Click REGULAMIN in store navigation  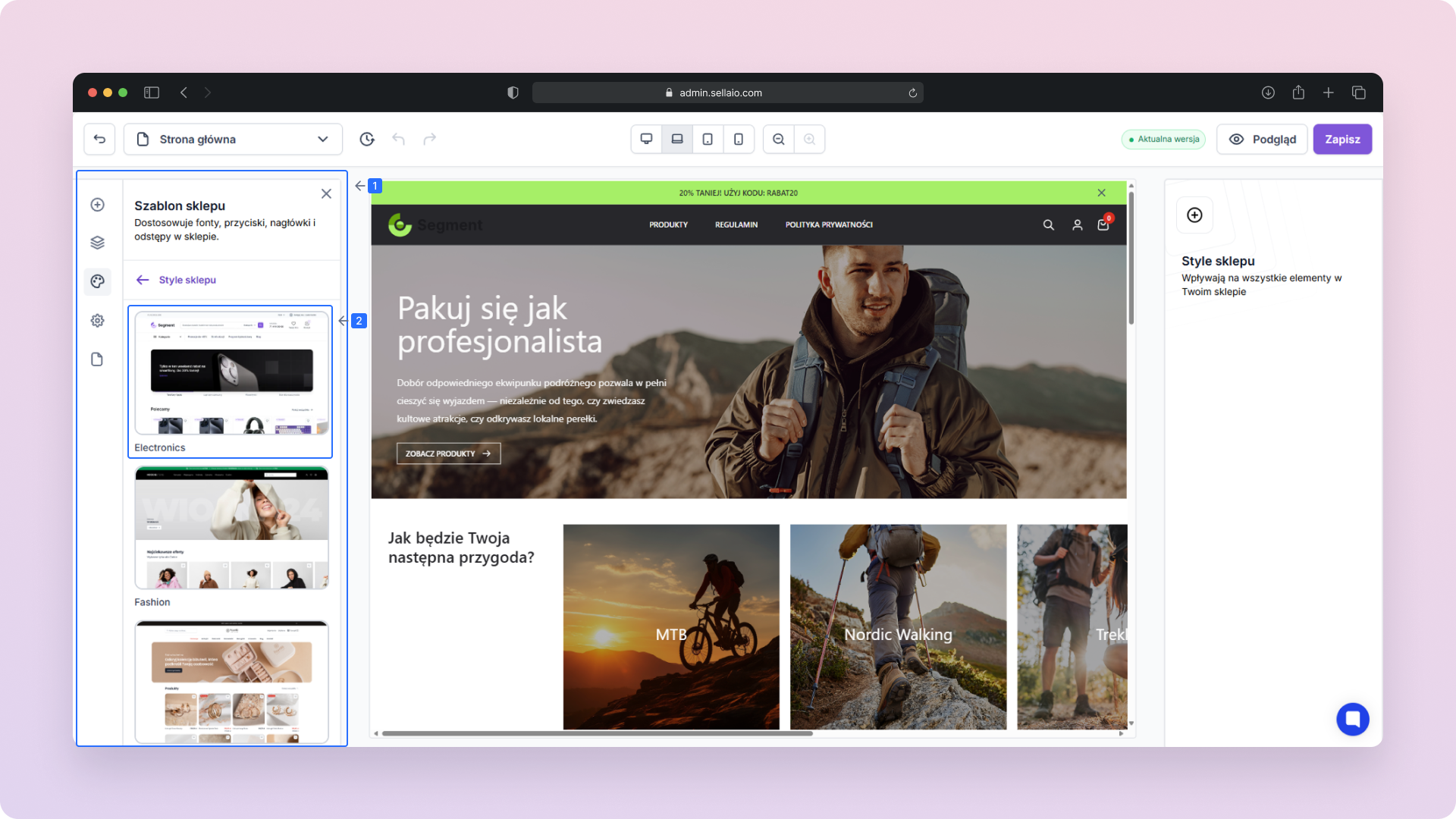736,224
